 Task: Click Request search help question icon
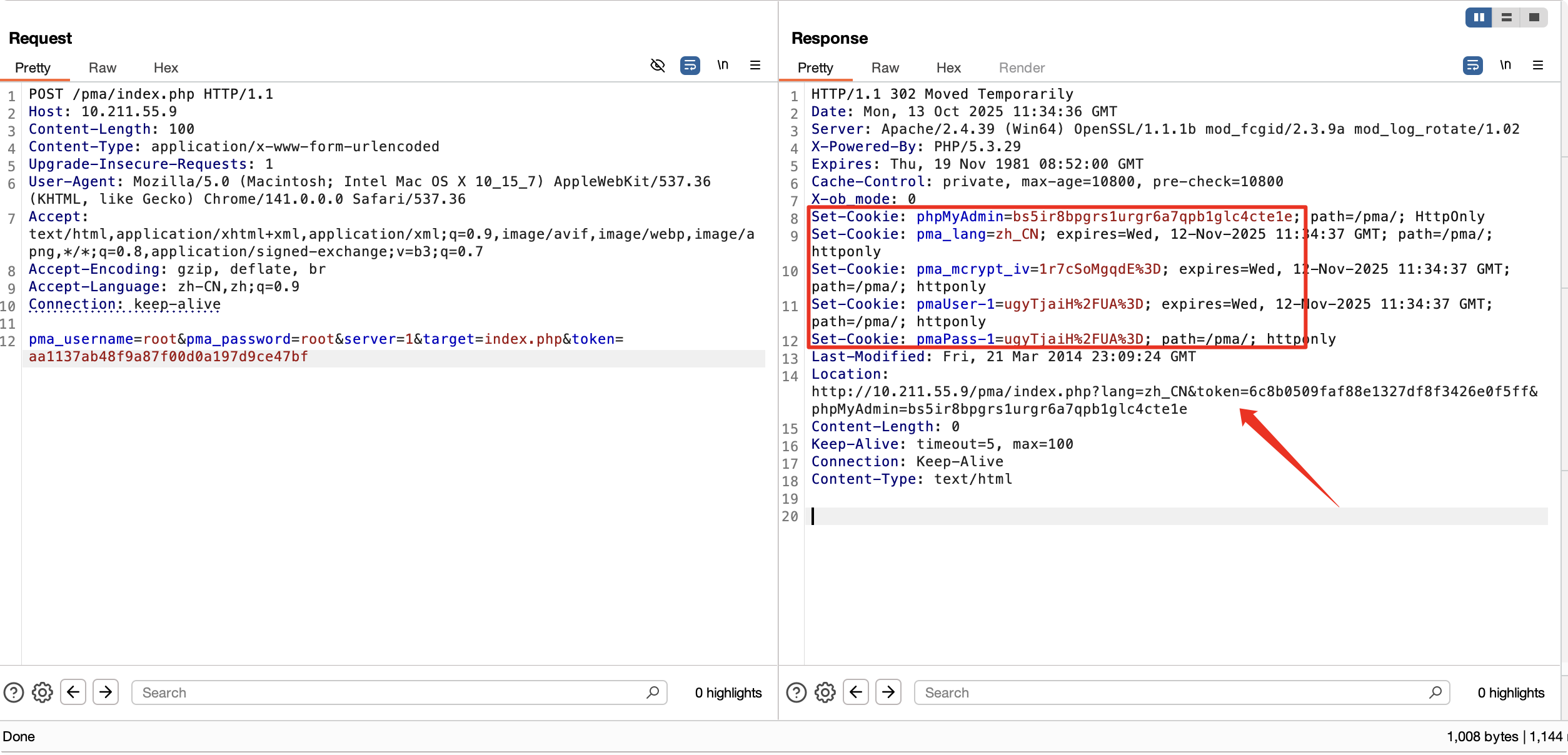pos(14,692)
